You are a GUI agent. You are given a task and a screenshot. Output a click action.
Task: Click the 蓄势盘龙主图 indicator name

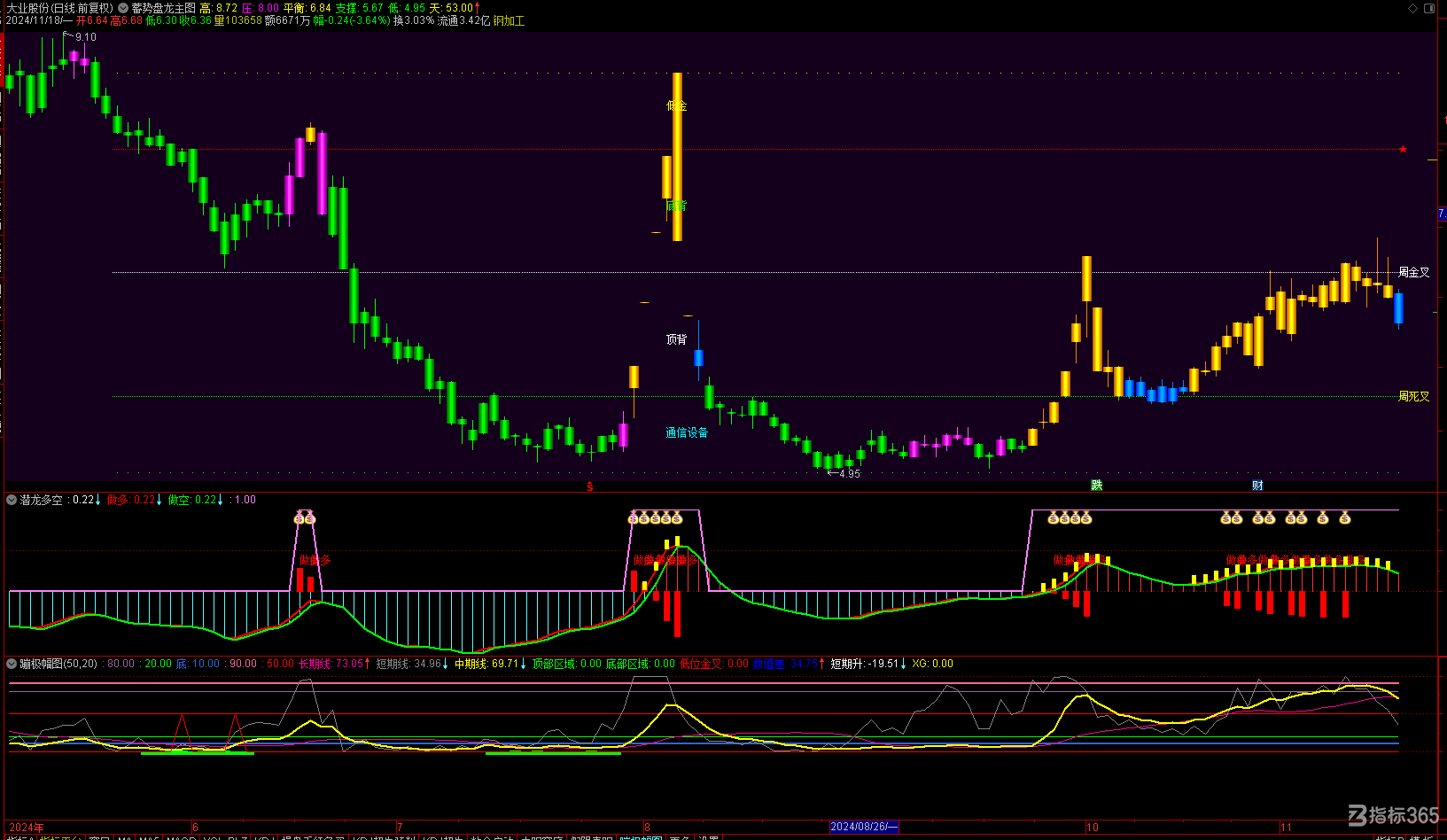click(163, 8)
